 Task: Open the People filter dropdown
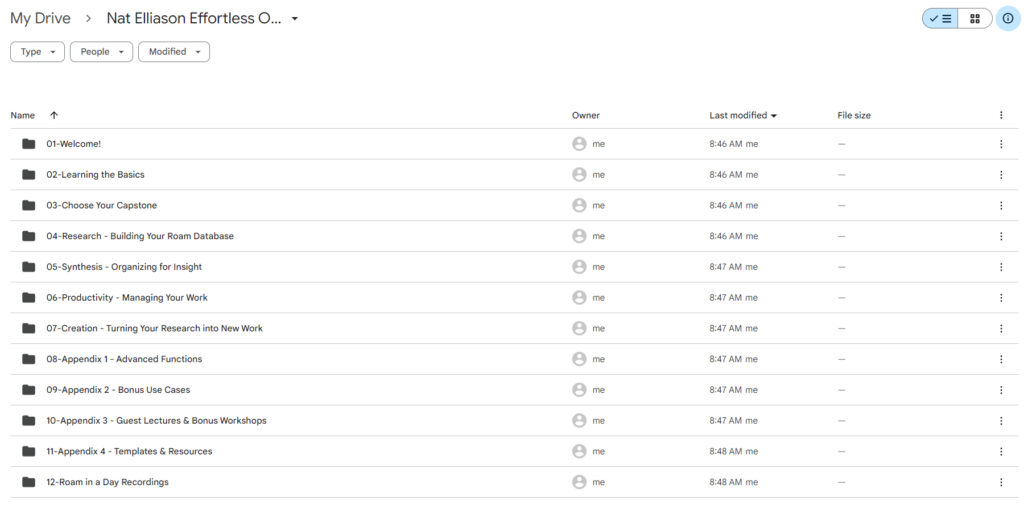coord(101,52)
